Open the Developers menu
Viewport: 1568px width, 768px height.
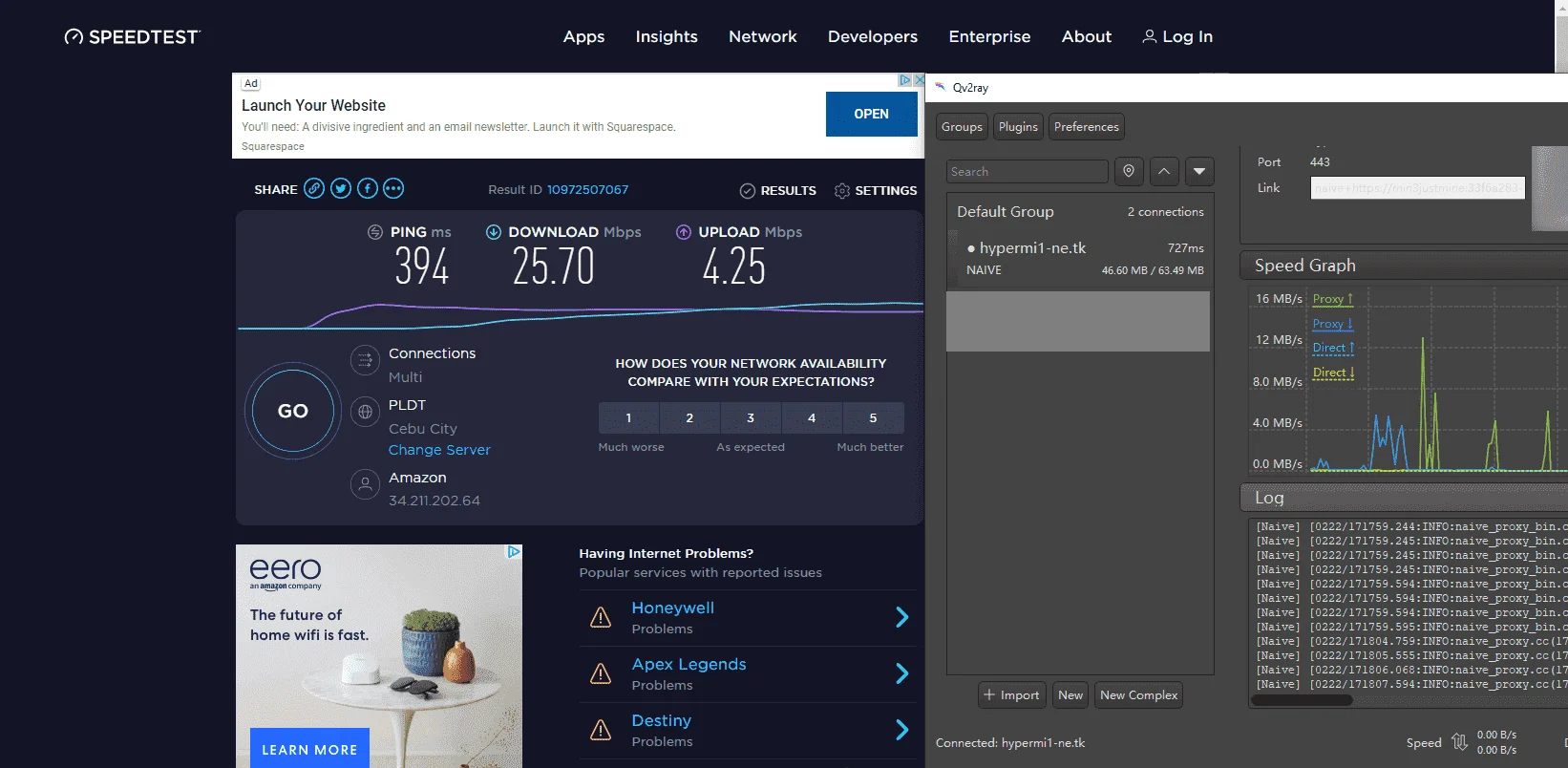point(873,36)
